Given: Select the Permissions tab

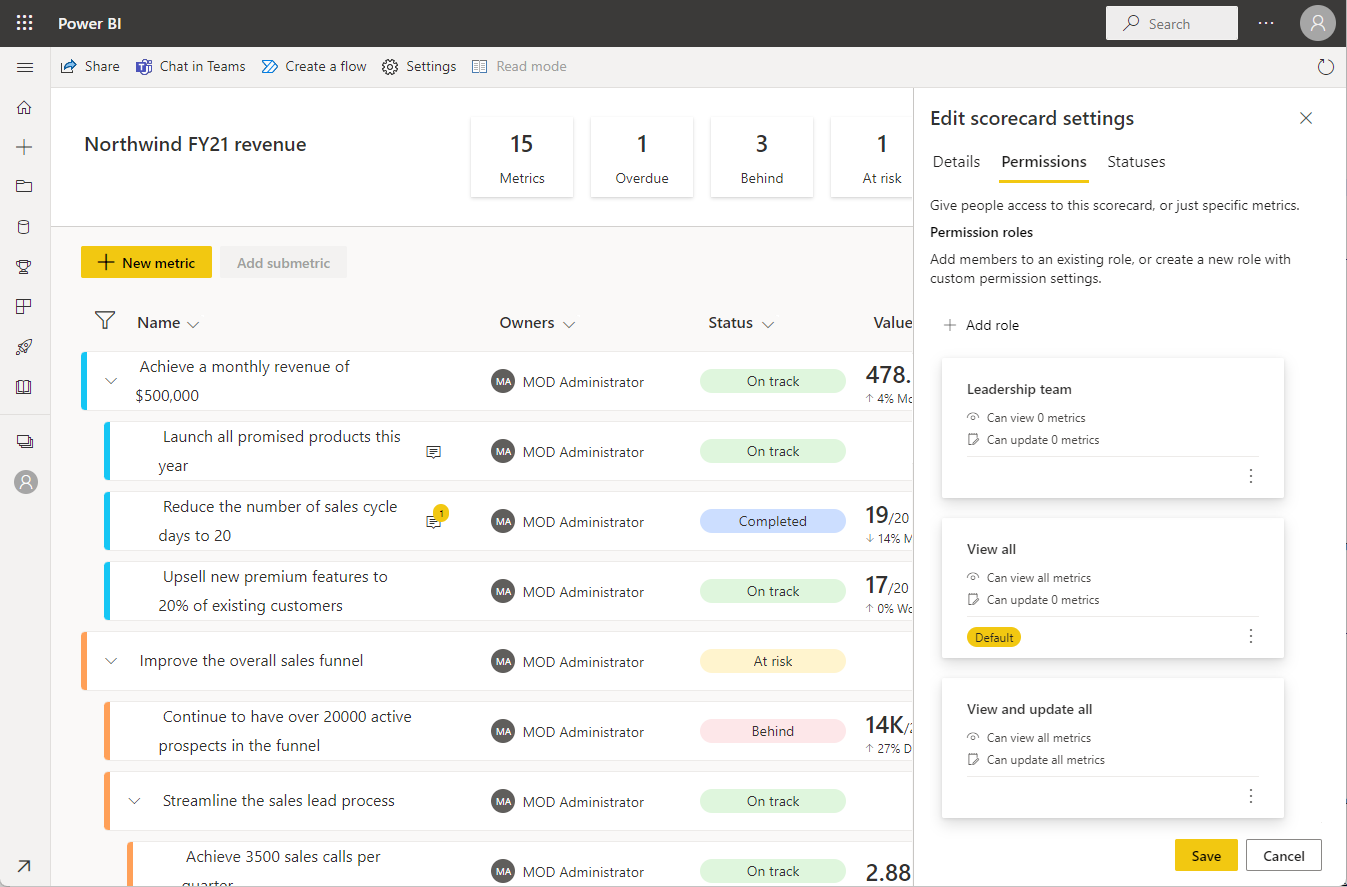Looking at the screenshot, I should 1044,162.
